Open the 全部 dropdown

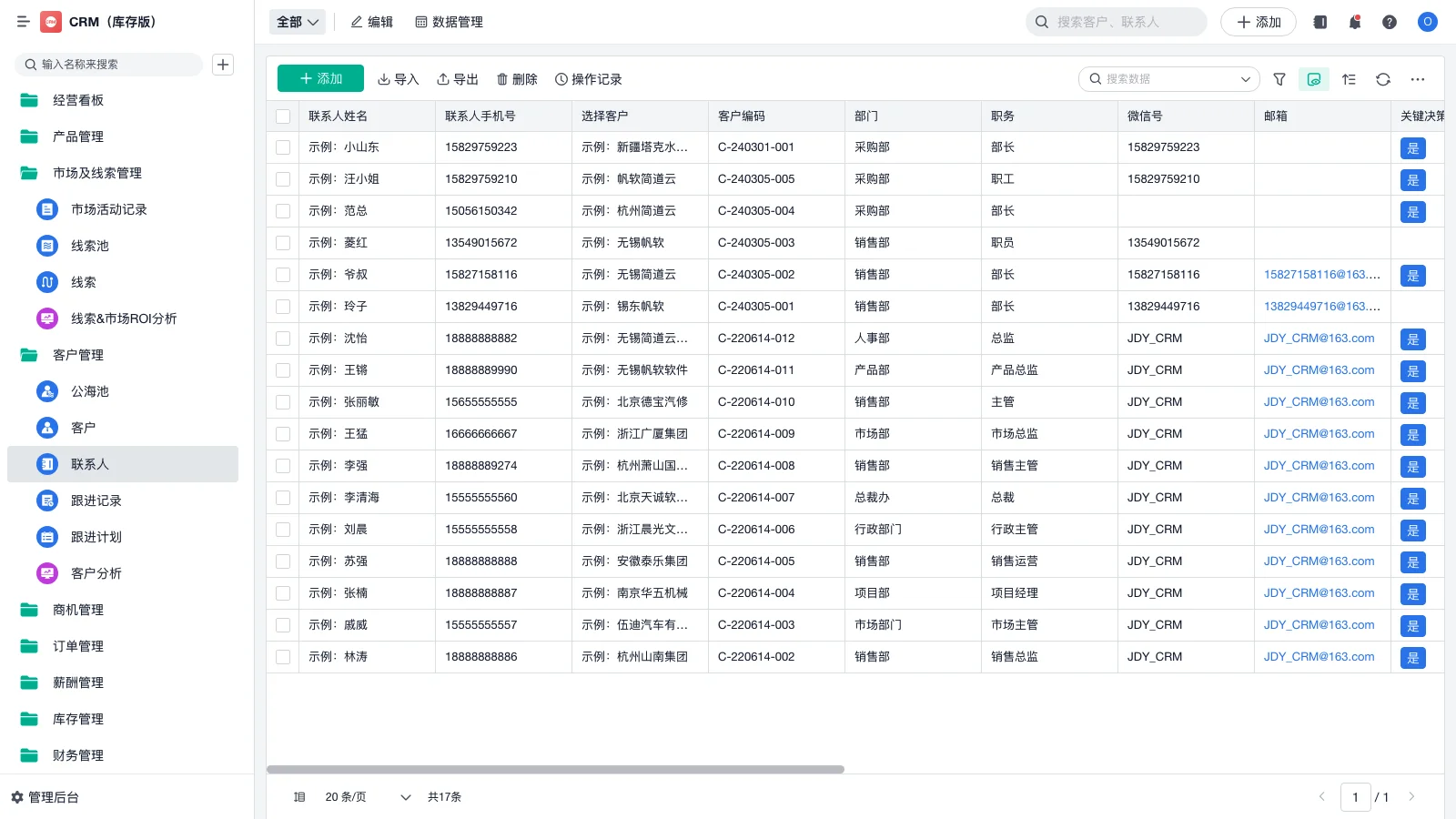[298, 22]
